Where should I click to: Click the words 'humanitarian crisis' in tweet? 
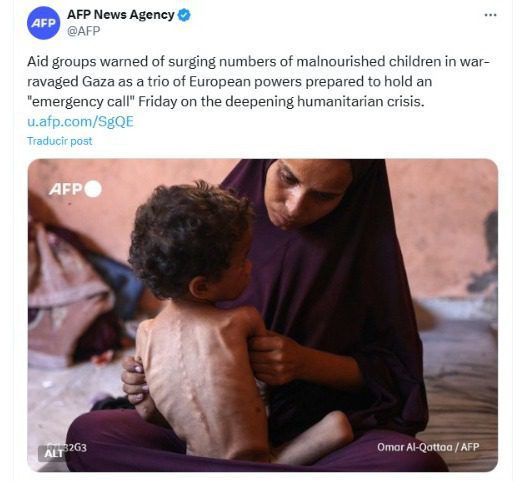coord(360,101)
